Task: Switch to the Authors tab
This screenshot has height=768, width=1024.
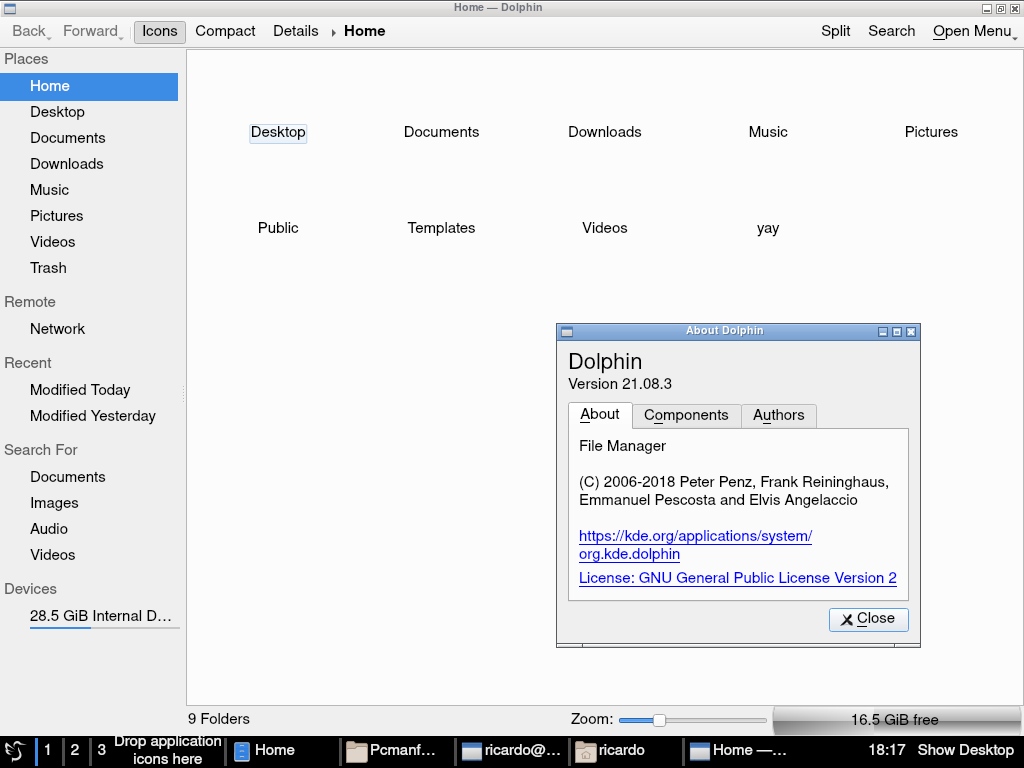Action: tap(779, 415)
